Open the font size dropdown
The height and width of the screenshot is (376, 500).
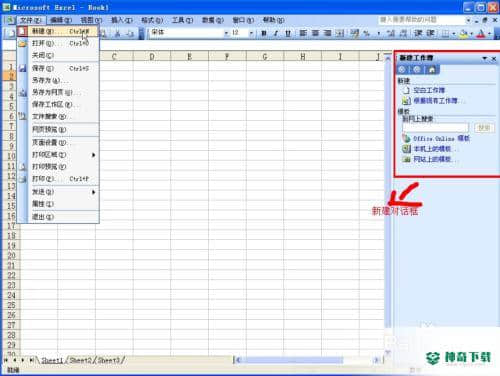click(251, 33)
